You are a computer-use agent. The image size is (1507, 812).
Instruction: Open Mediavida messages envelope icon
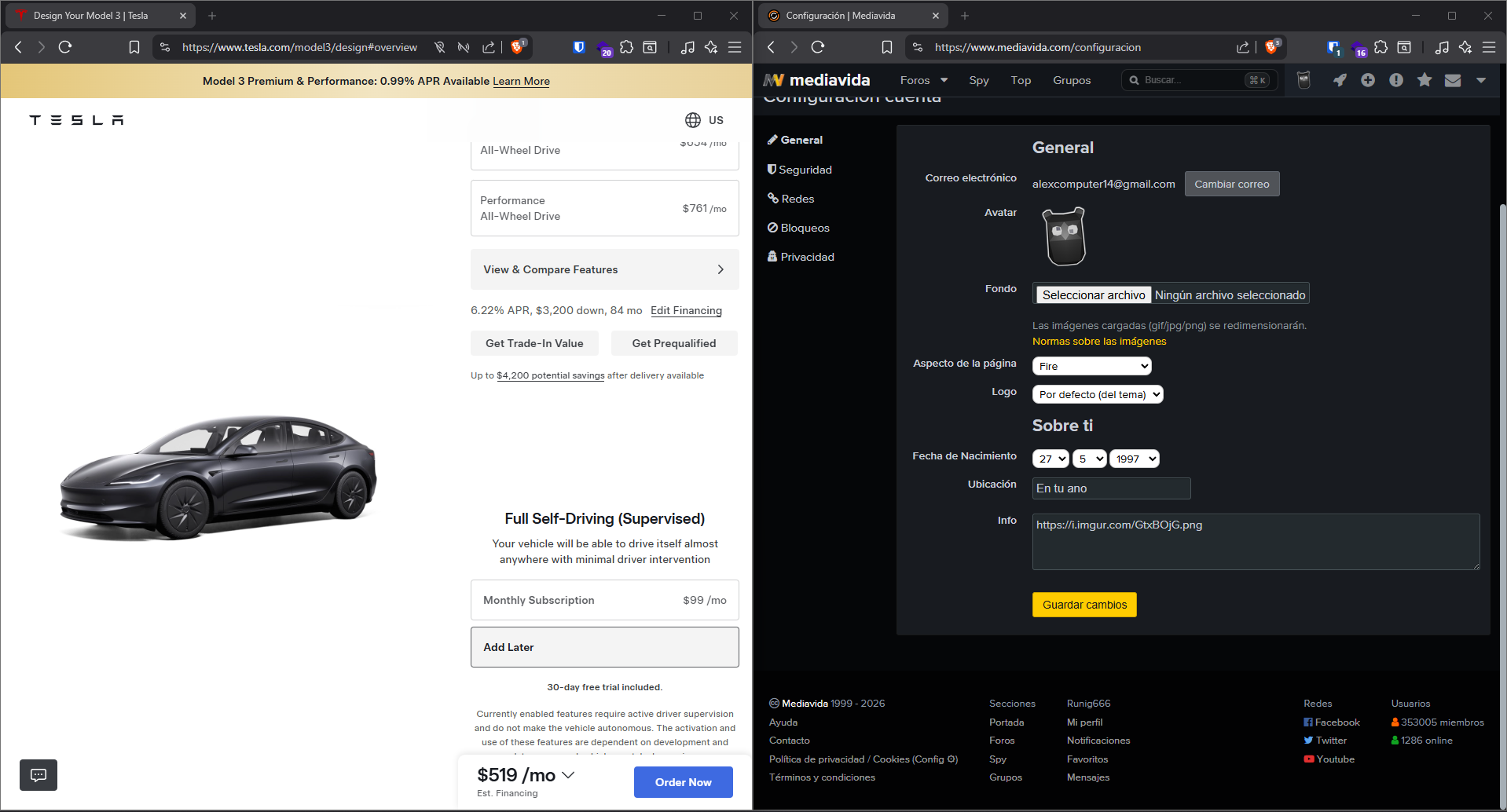pos(1453,80)
